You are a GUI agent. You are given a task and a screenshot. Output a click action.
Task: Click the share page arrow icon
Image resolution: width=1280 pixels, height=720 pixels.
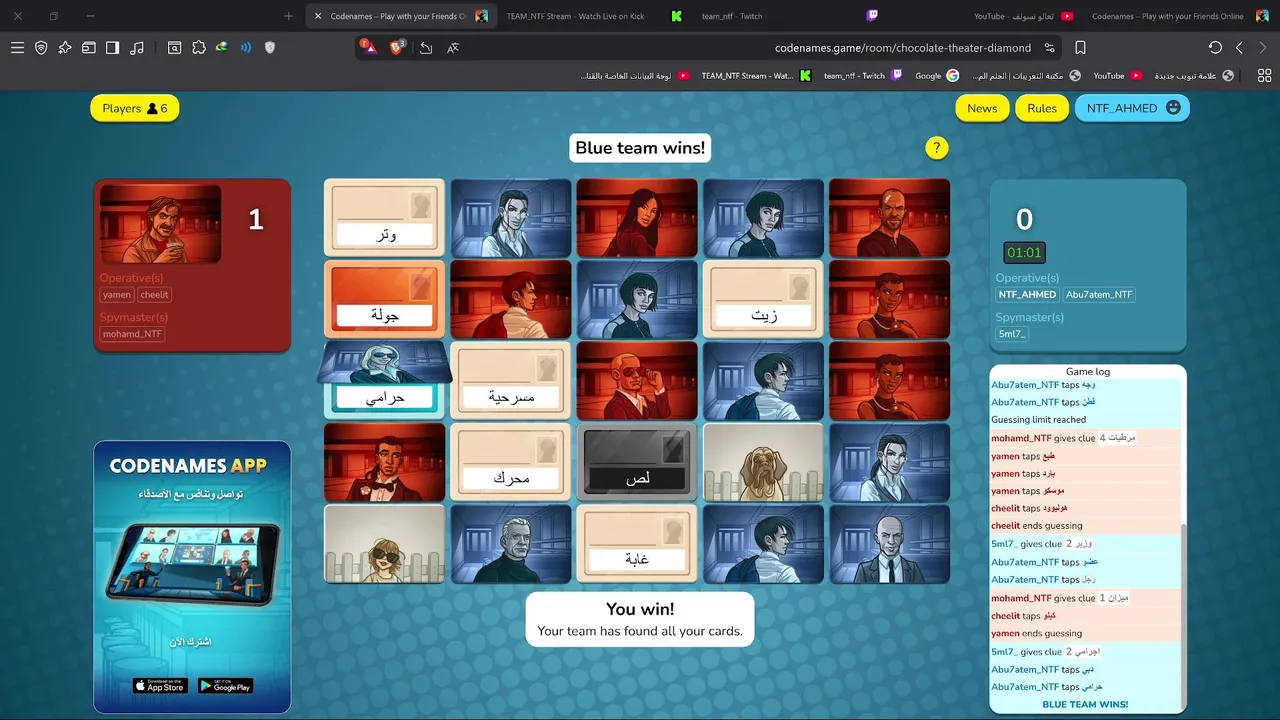426,48
